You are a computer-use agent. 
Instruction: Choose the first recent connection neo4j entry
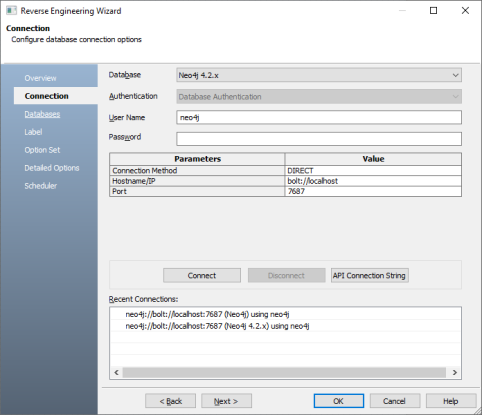tap(207, 314)
